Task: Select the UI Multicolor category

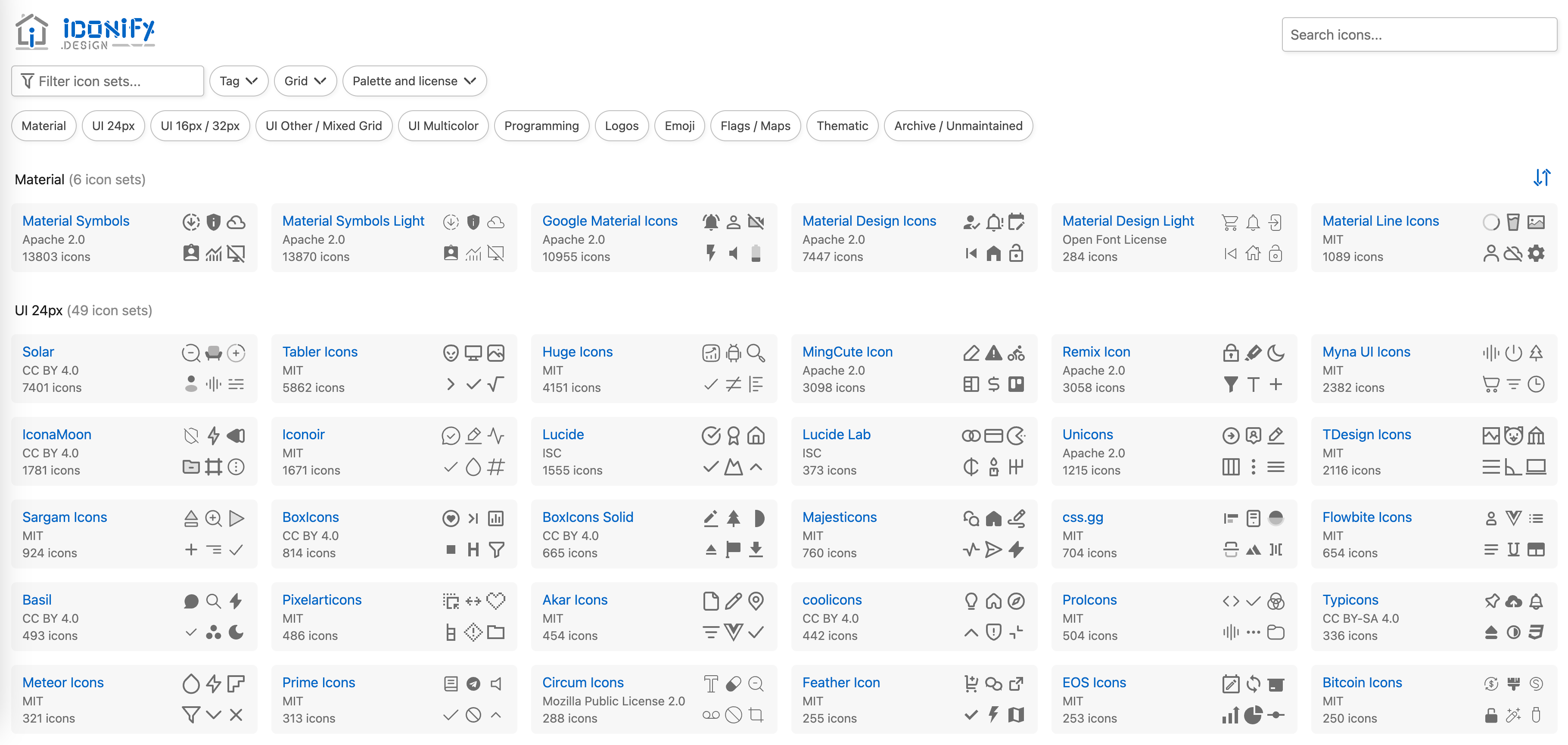Action: pyautogui.click(x=443, y=126)
